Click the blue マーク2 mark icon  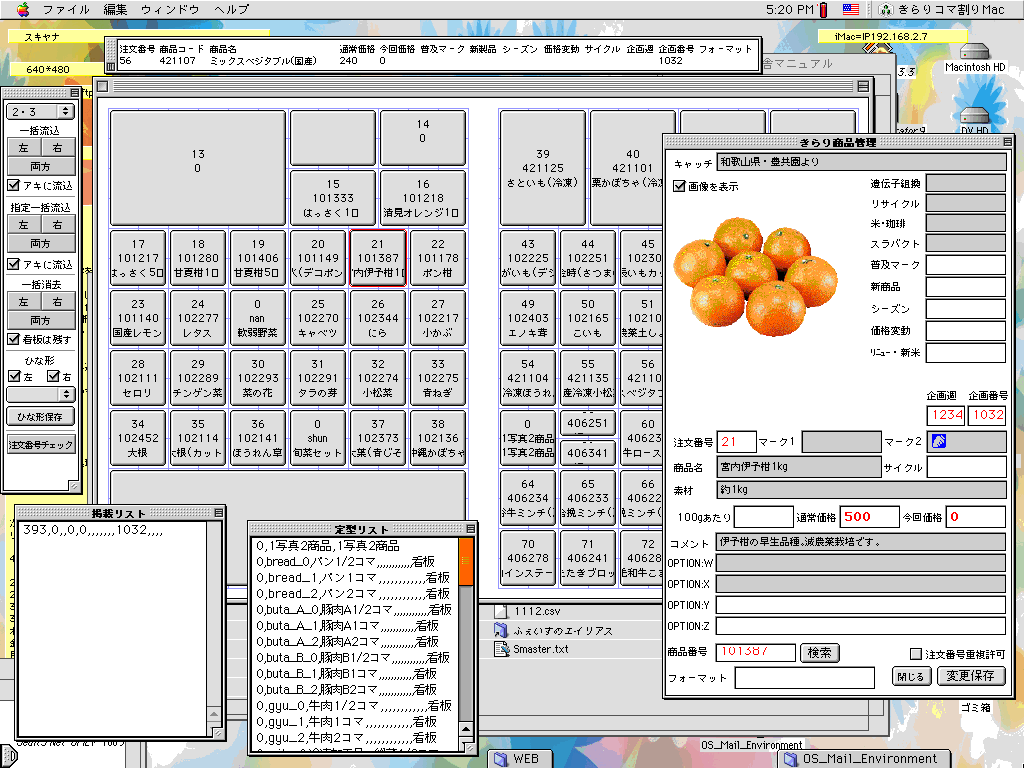coord(938,441)
